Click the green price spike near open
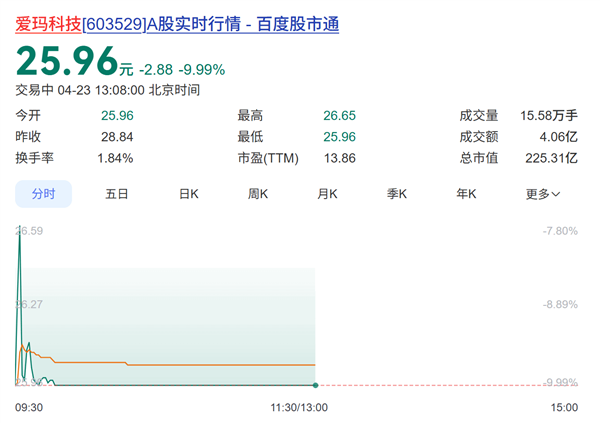 coord(20,250)
